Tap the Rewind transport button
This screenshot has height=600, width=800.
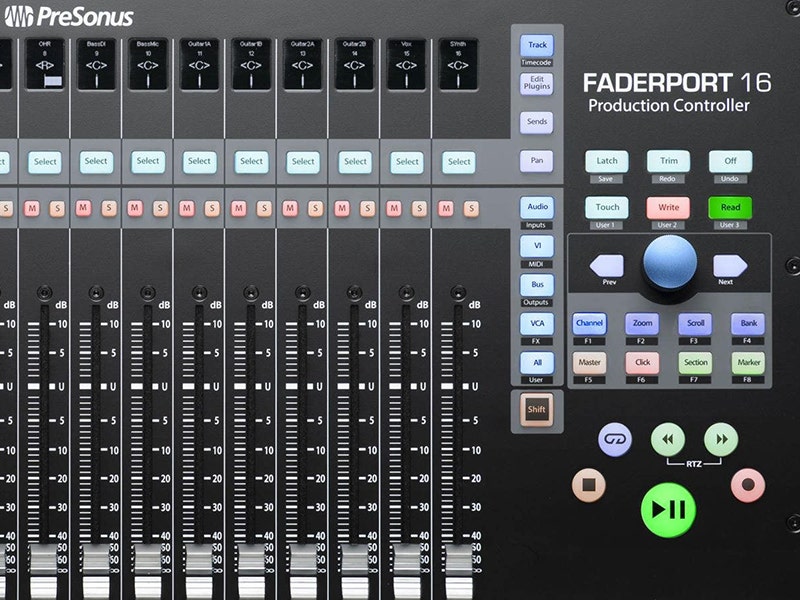tap(667, 439)
